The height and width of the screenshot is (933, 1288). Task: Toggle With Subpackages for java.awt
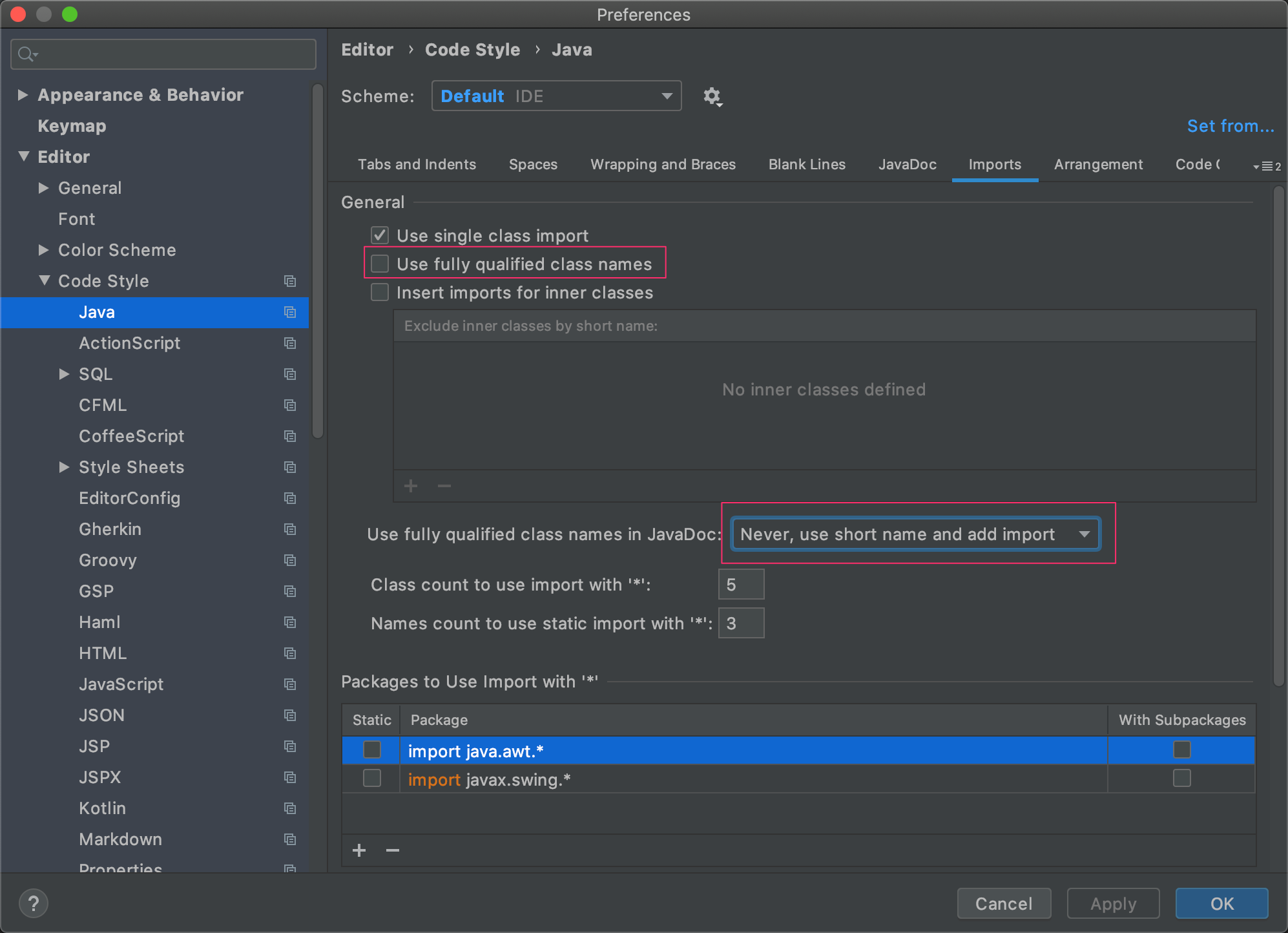coord(1182,750)
